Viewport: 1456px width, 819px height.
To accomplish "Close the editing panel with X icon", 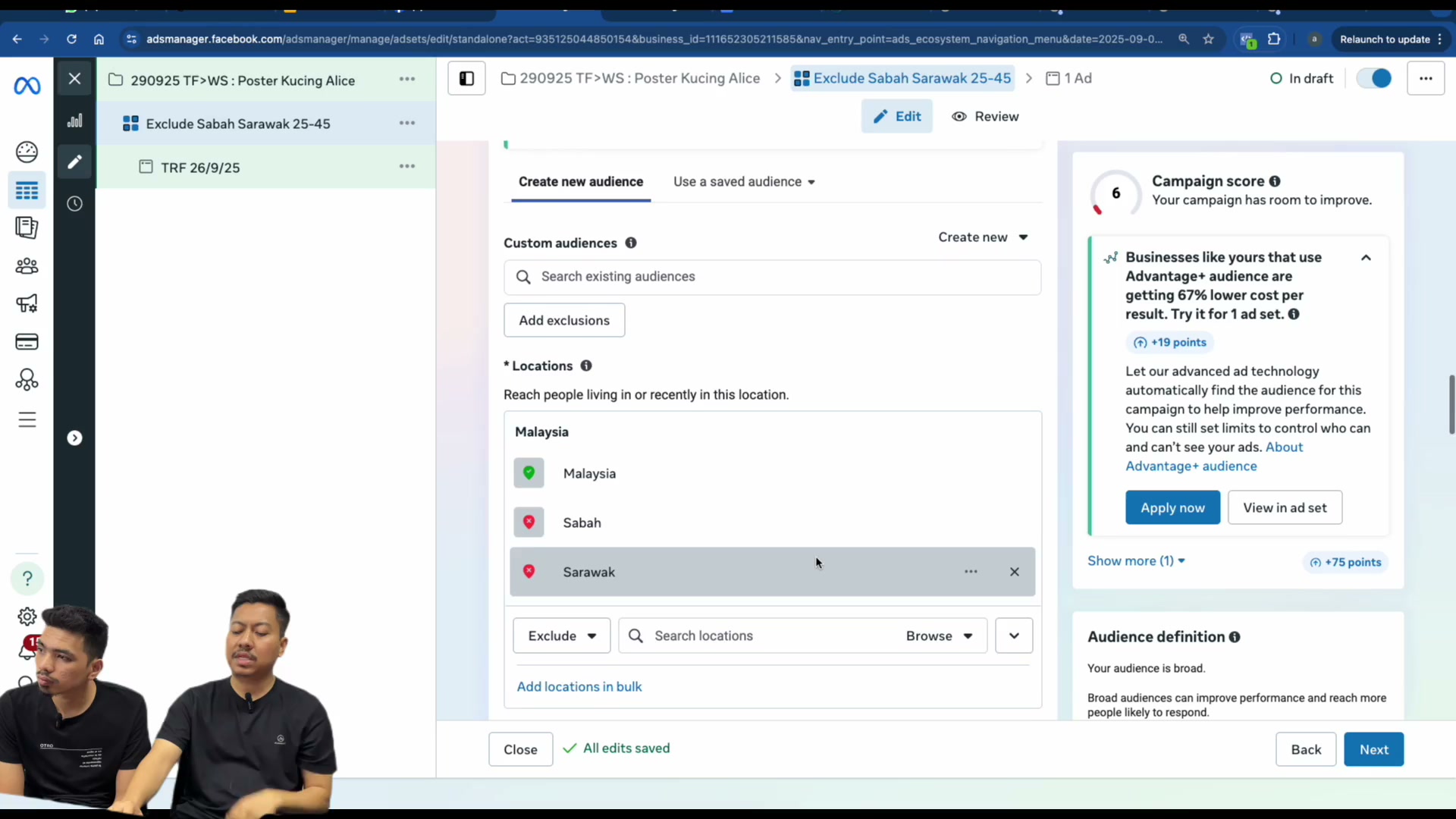I will pos(74,78).
